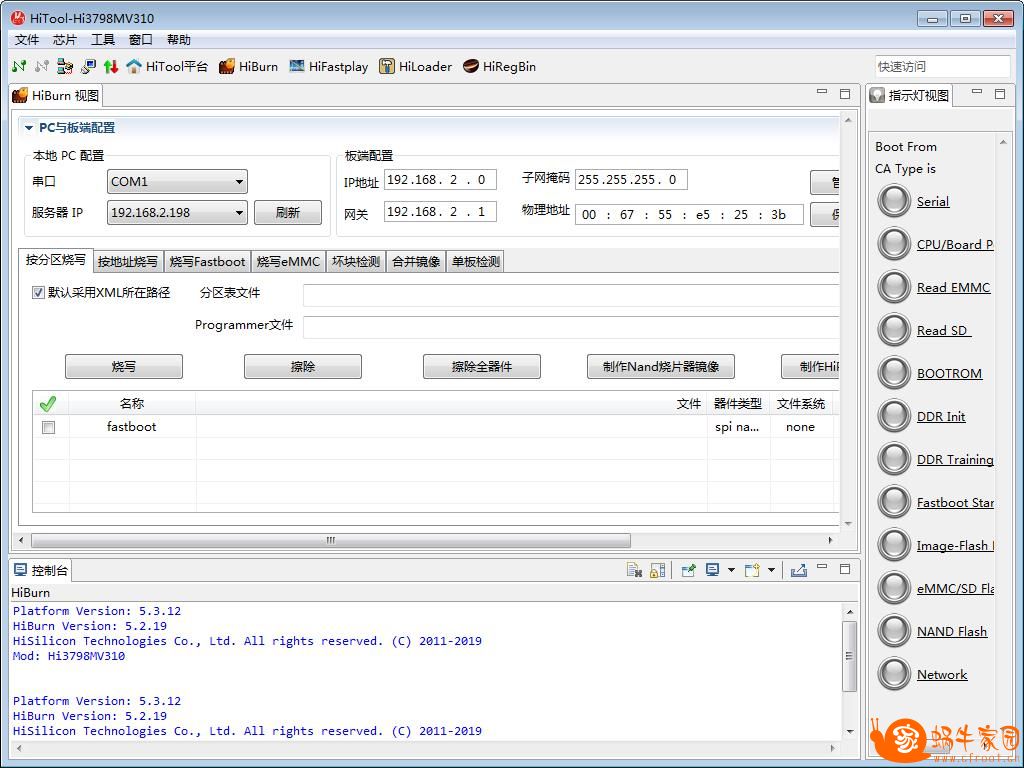Click the red-green transfer arrows icon

coord(111,66)
